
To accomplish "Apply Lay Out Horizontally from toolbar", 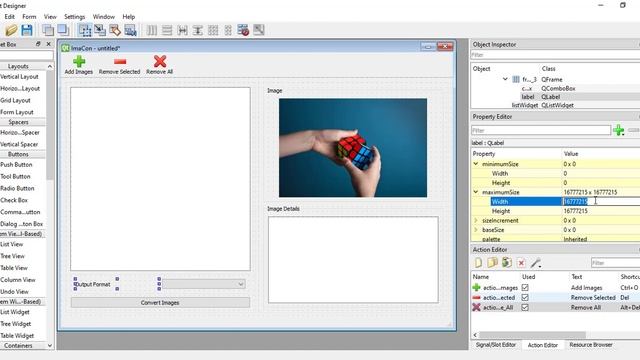I will tap(152, 30).
